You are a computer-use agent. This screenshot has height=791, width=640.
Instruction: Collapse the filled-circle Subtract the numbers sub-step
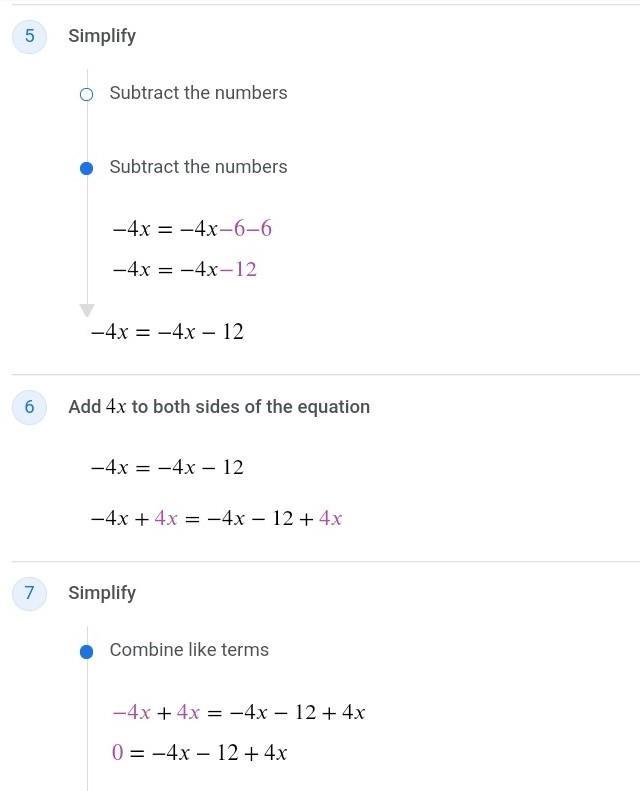pos(86,168)
